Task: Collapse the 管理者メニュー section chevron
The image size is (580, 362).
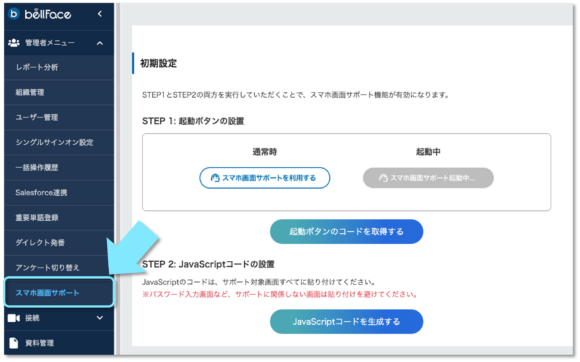Action: click(100, 43)
